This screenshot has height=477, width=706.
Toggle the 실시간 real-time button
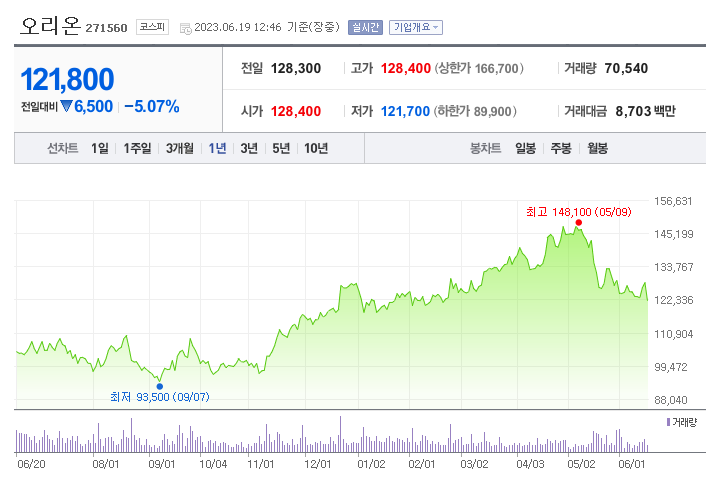coord(365,27)
